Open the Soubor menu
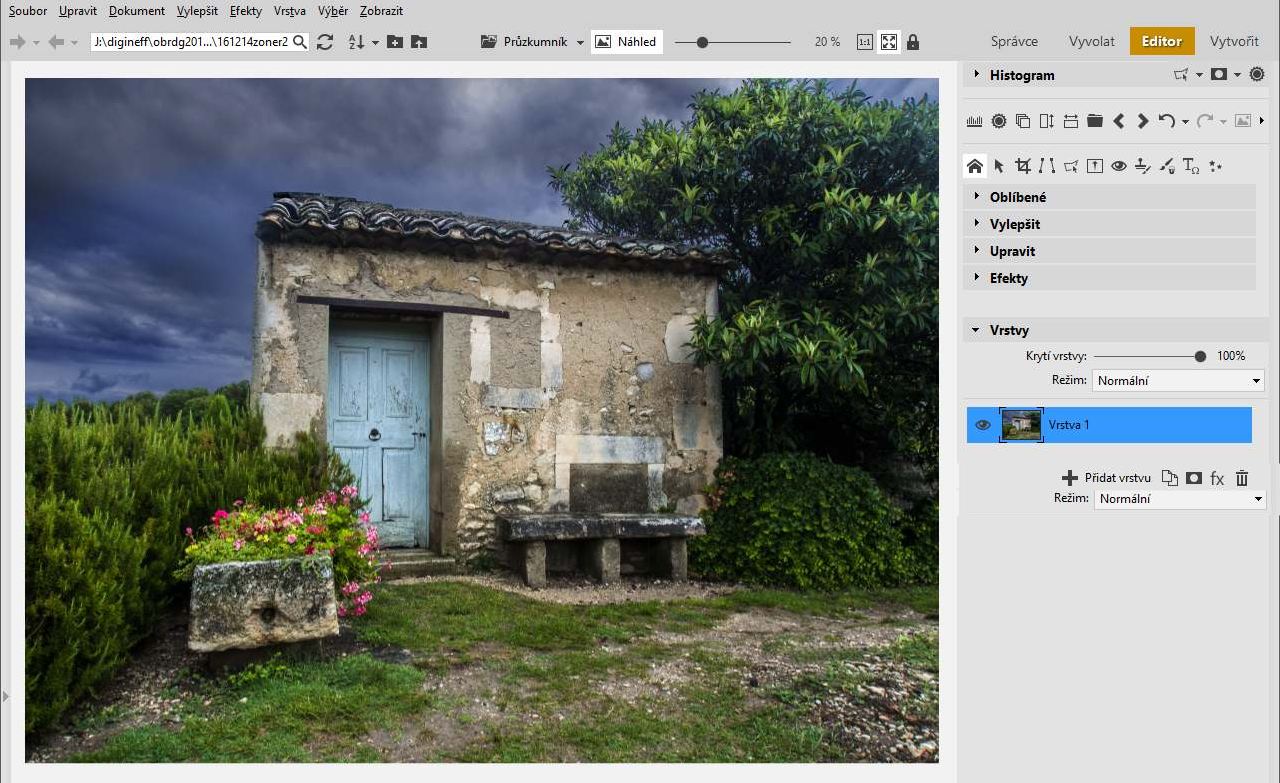The image size is (1280, 783). [27, 11]
